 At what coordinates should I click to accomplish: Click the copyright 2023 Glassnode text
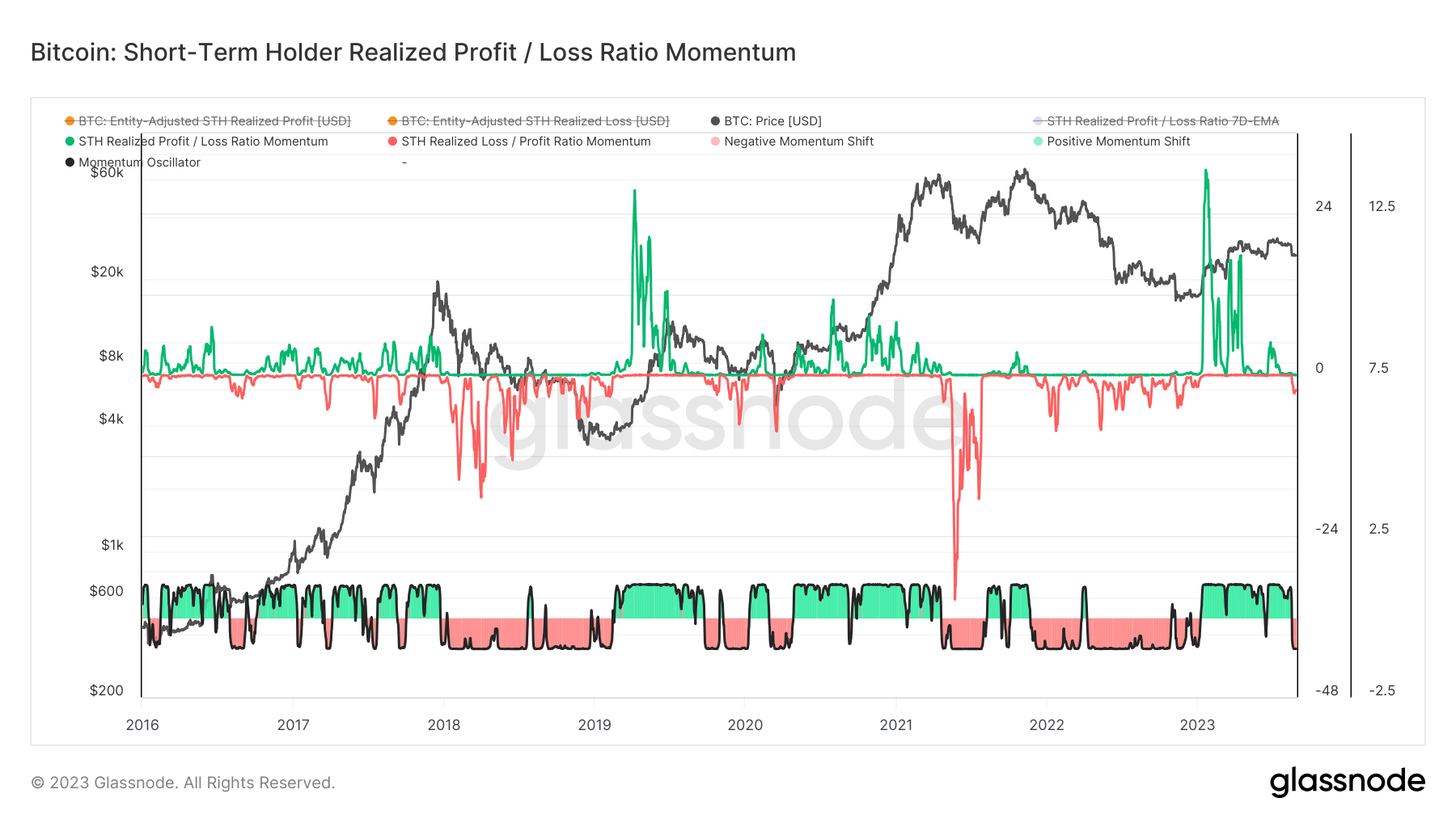183,783
